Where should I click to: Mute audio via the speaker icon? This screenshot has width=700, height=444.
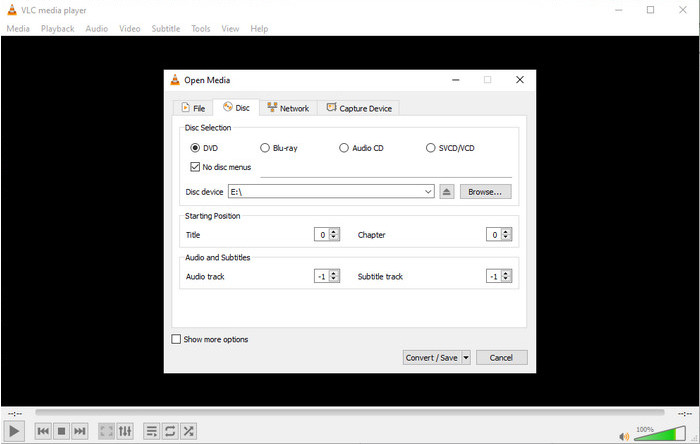624,436
